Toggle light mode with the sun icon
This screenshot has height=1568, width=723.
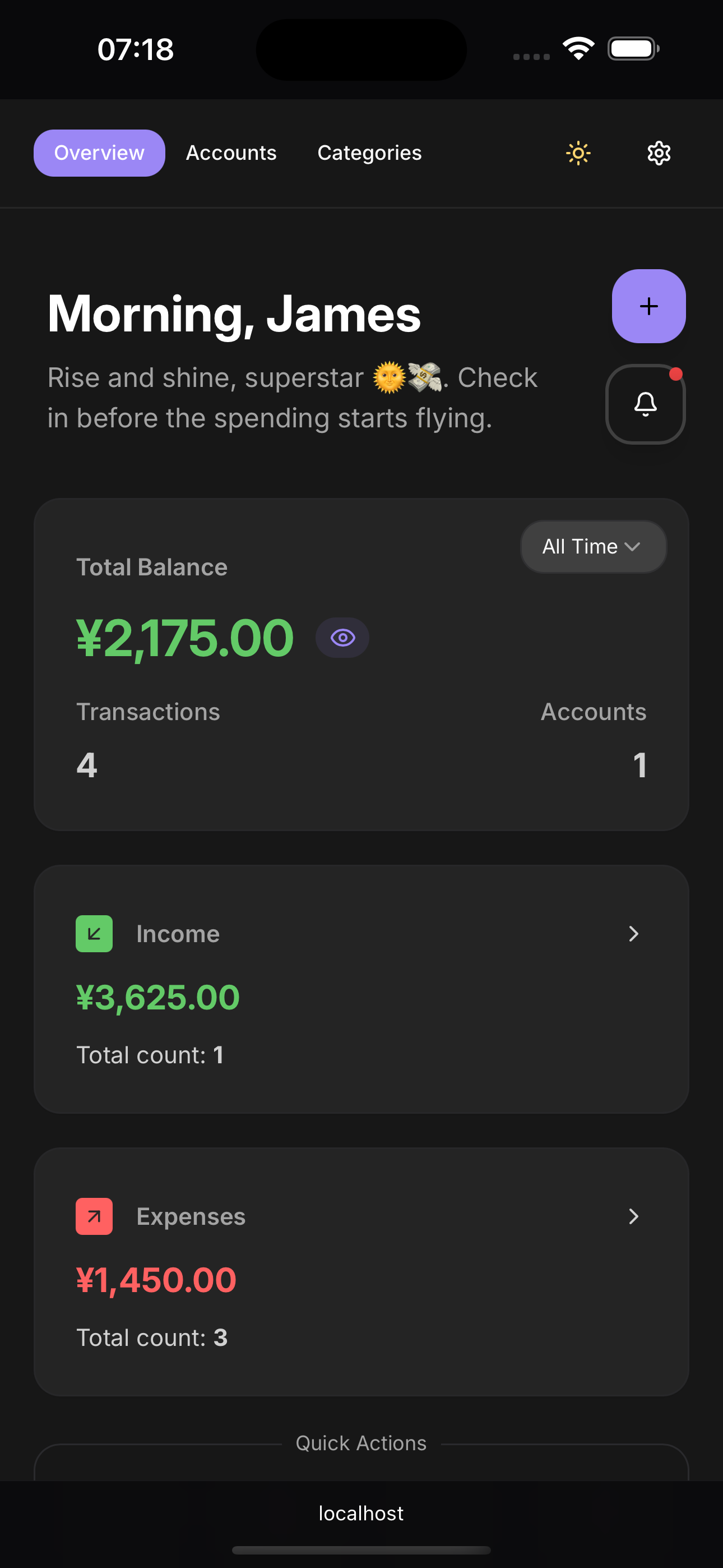[x=578, y=153]
